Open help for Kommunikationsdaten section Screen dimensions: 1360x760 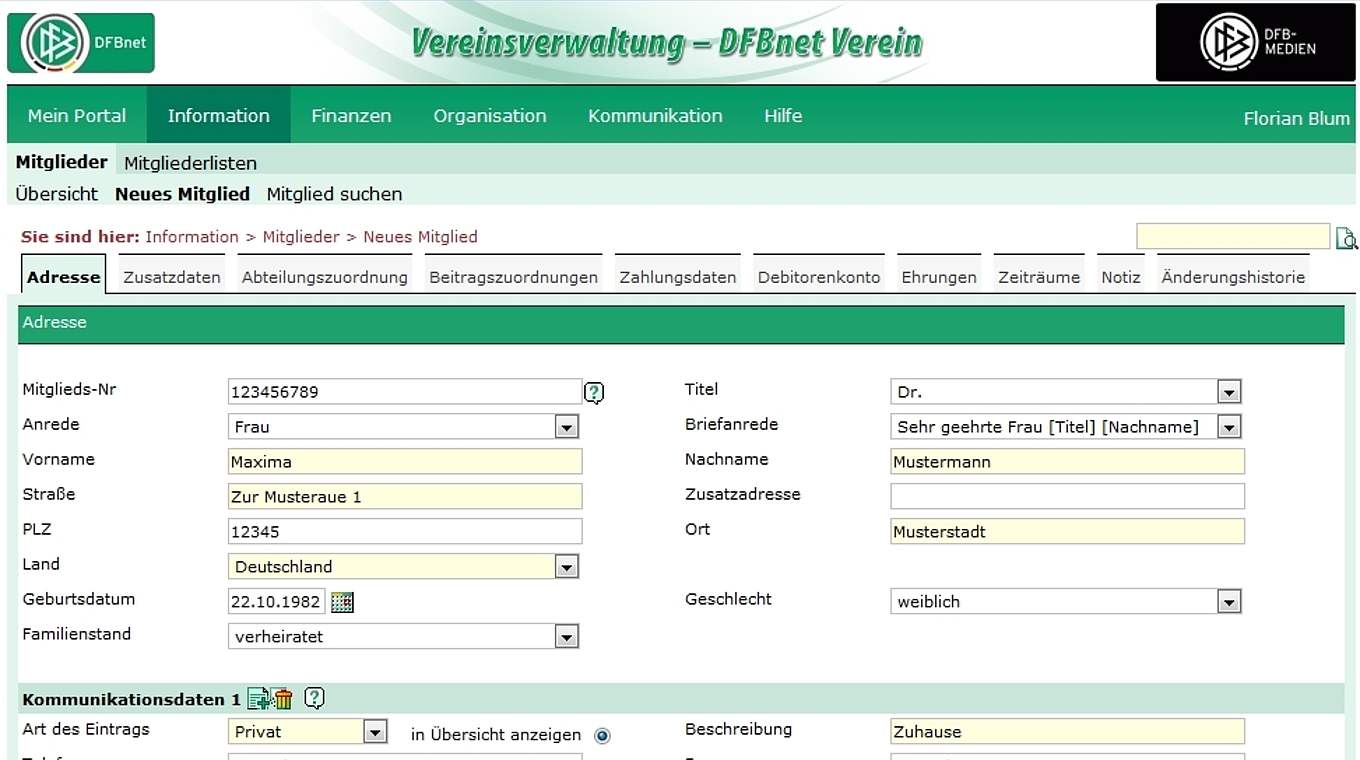[314, 698]
